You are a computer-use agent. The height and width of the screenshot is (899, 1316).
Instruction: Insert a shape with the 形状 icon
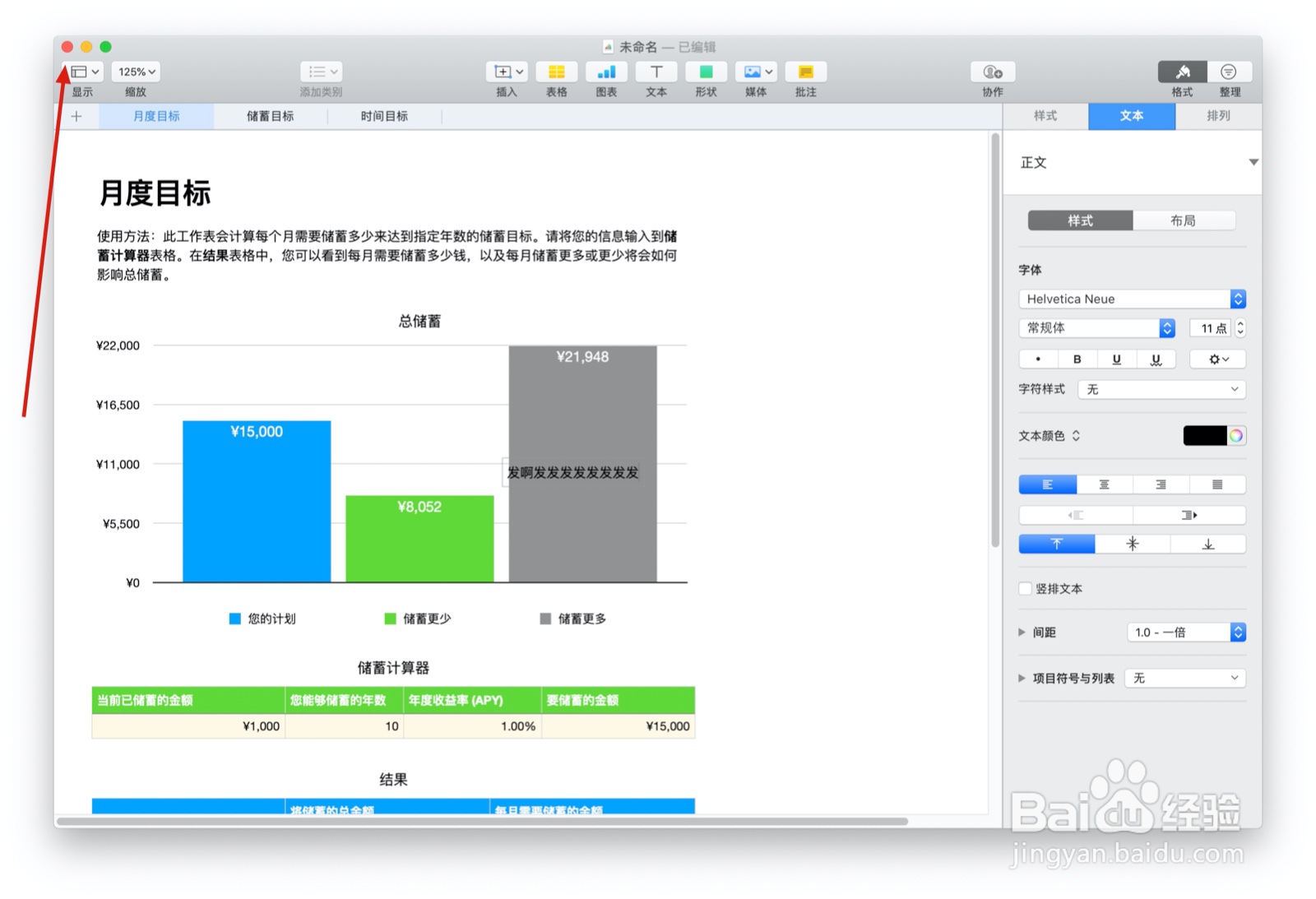point(706,72)
